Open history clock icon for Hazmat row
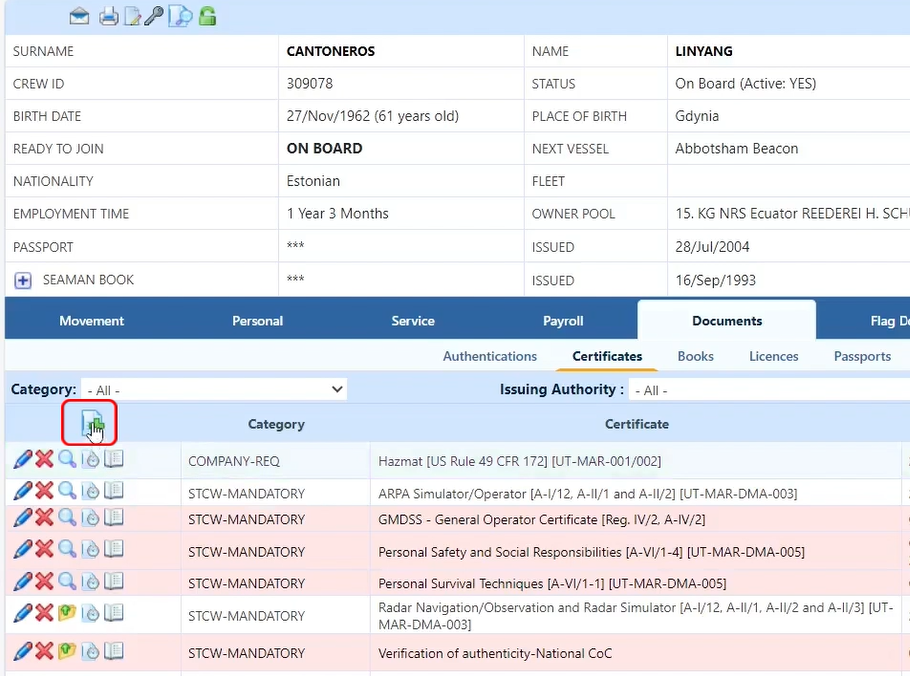 tap(91, 460)
